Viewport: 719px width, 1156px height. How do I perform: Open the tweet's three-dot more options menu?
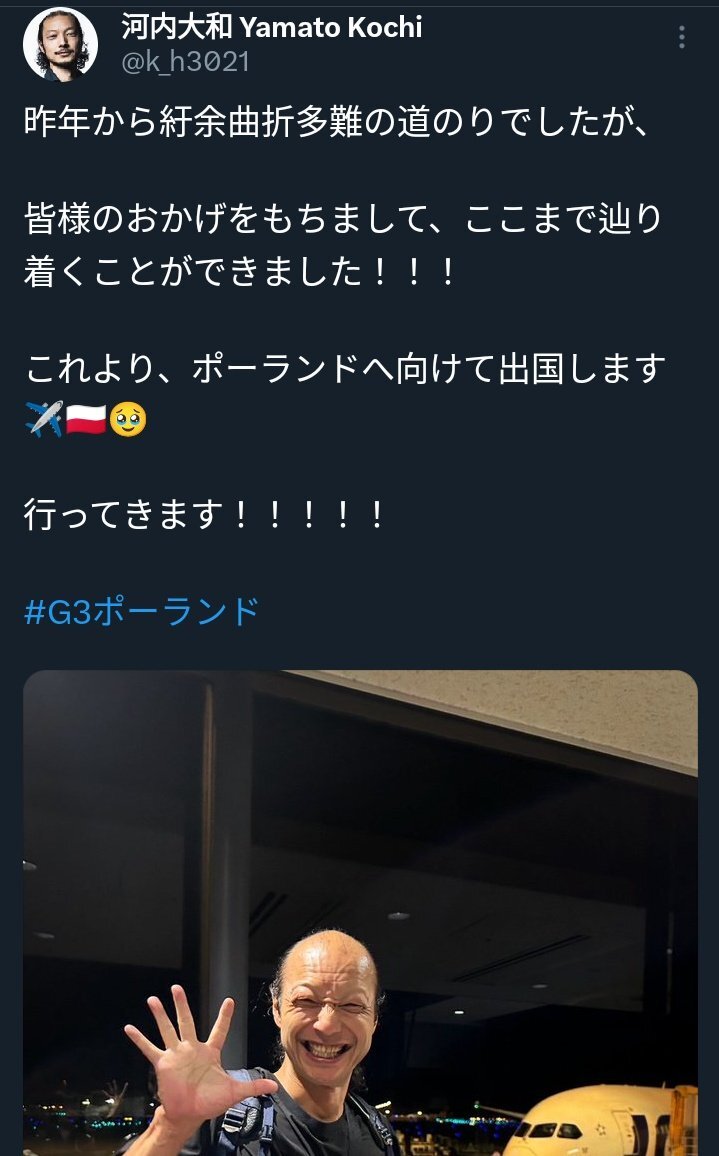click(x=681, y=37)
